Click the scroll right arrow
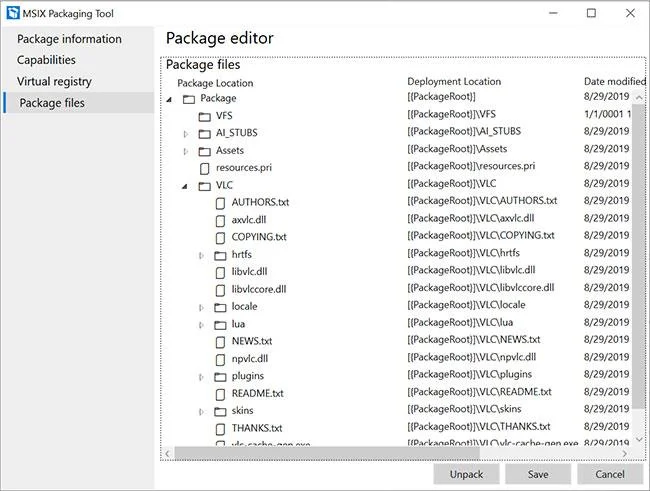 [625, 454]
